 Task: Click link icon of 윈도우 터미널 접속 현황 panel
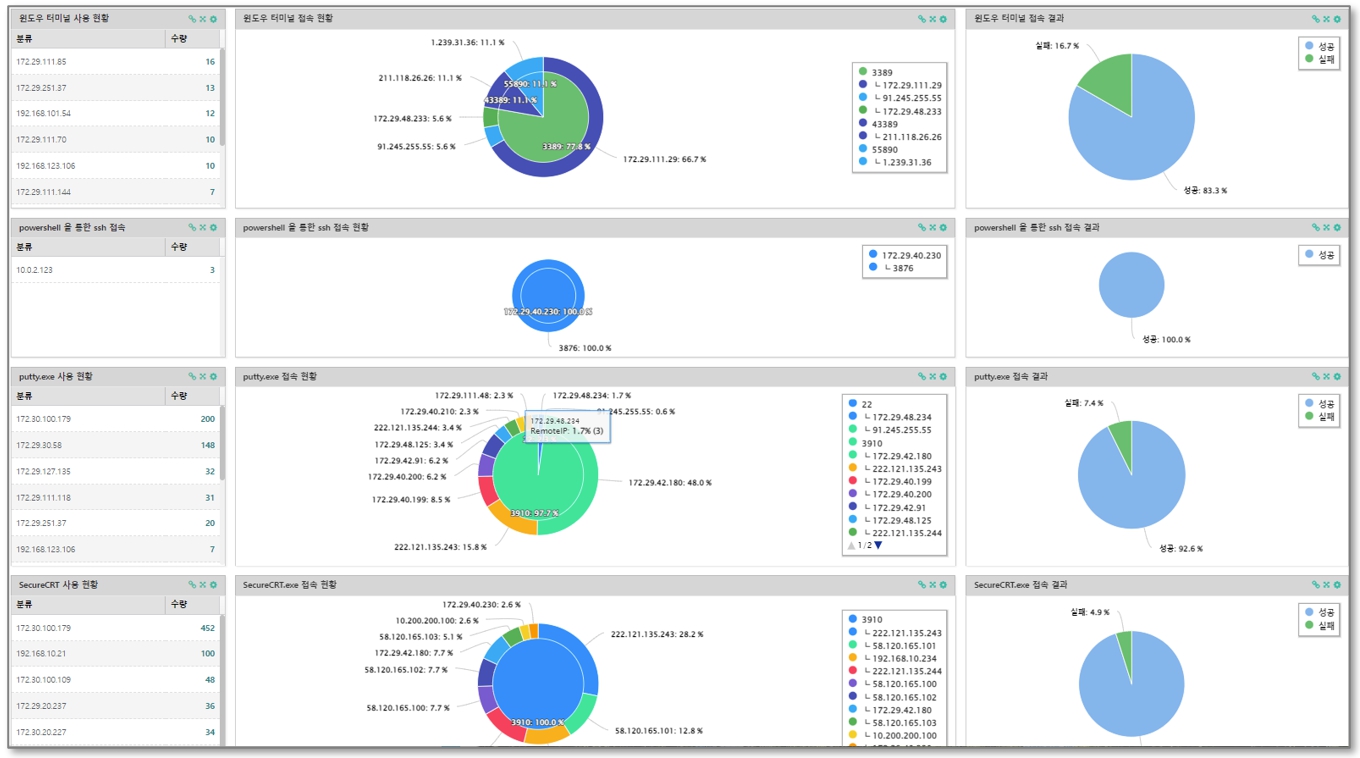point(922,19)
